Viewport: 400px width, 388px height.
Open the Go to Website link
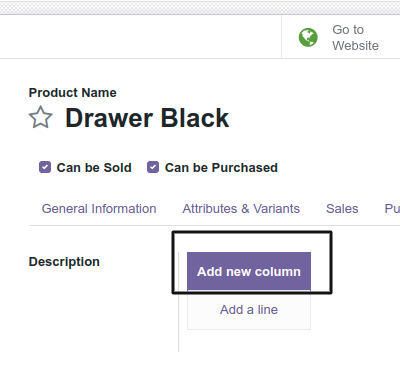point(355,37)
